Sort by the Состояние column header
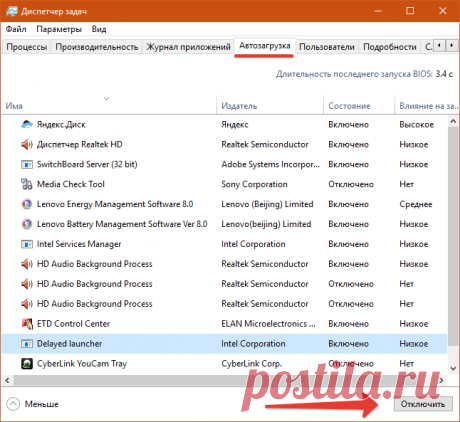Viewport: 460px width, 422px height. click(359, 105)
